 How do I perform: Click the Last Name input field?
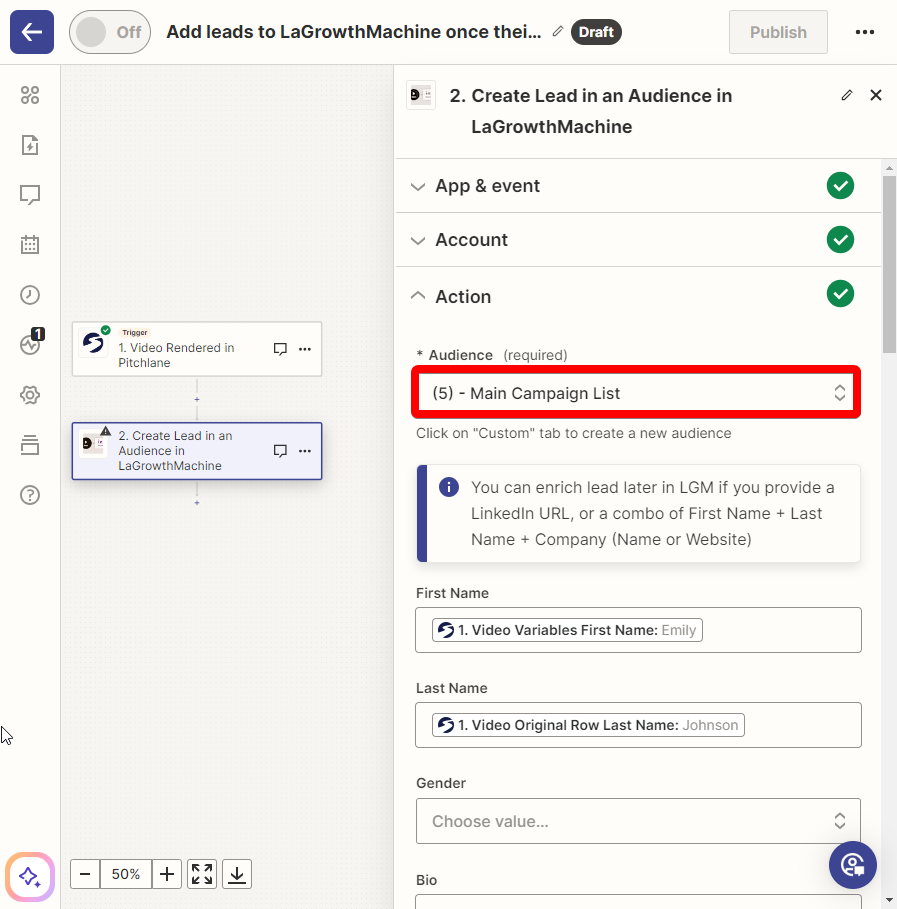point(638,725)
